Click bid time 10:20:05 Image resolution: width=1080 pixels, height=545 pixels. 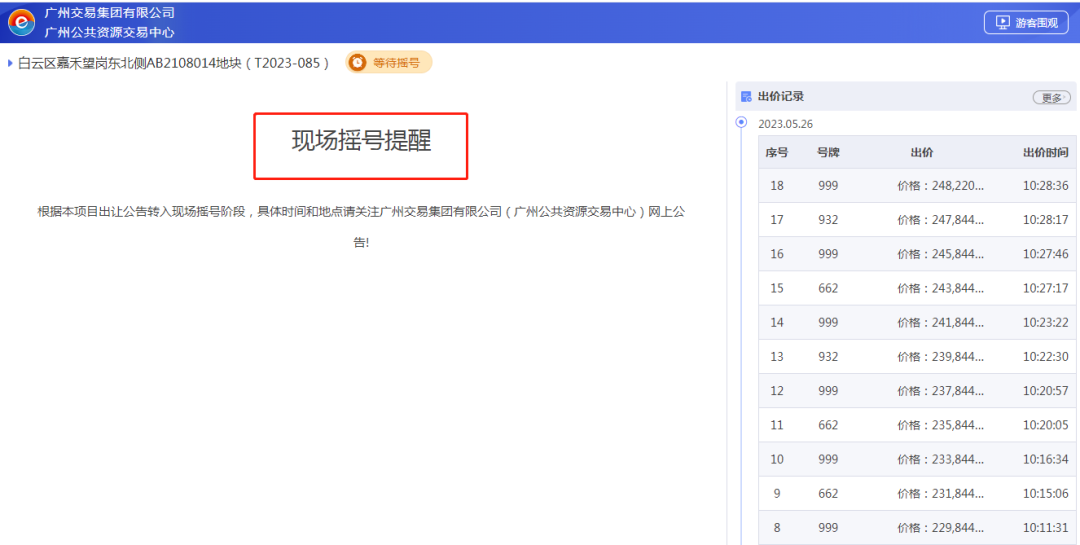(1046, 425)
